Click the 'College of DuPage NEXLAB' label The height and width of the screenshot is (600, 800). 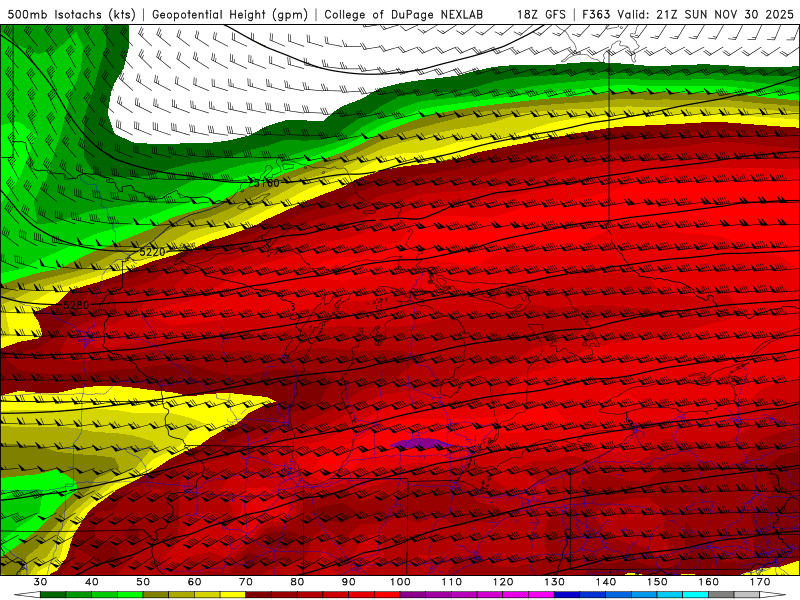pyautogui.click(x=403, y=14)
